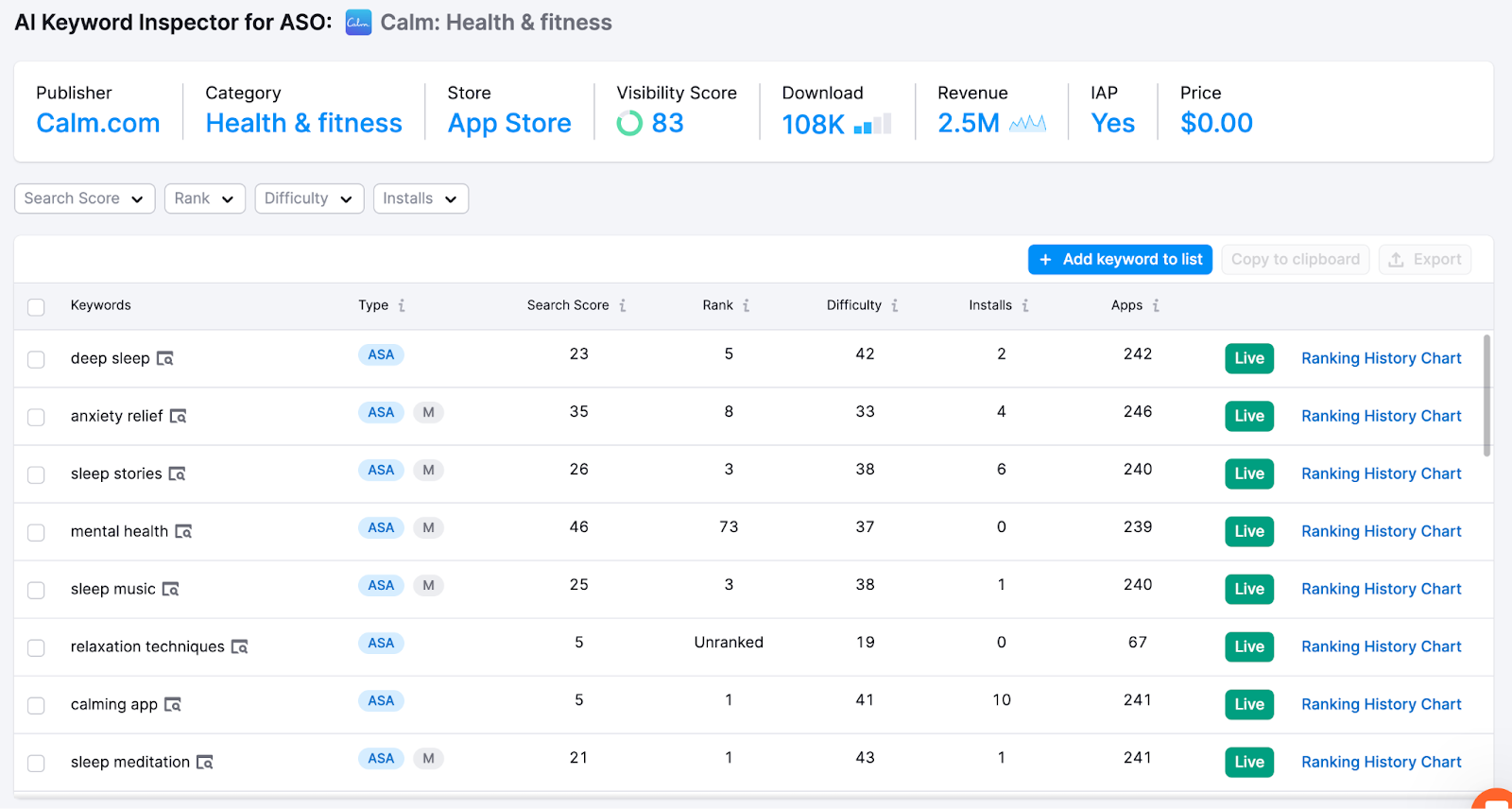Screen dimensions: 1512x809
Task: Toggle the select-all keywords checkbox
Action: [36, 307]
